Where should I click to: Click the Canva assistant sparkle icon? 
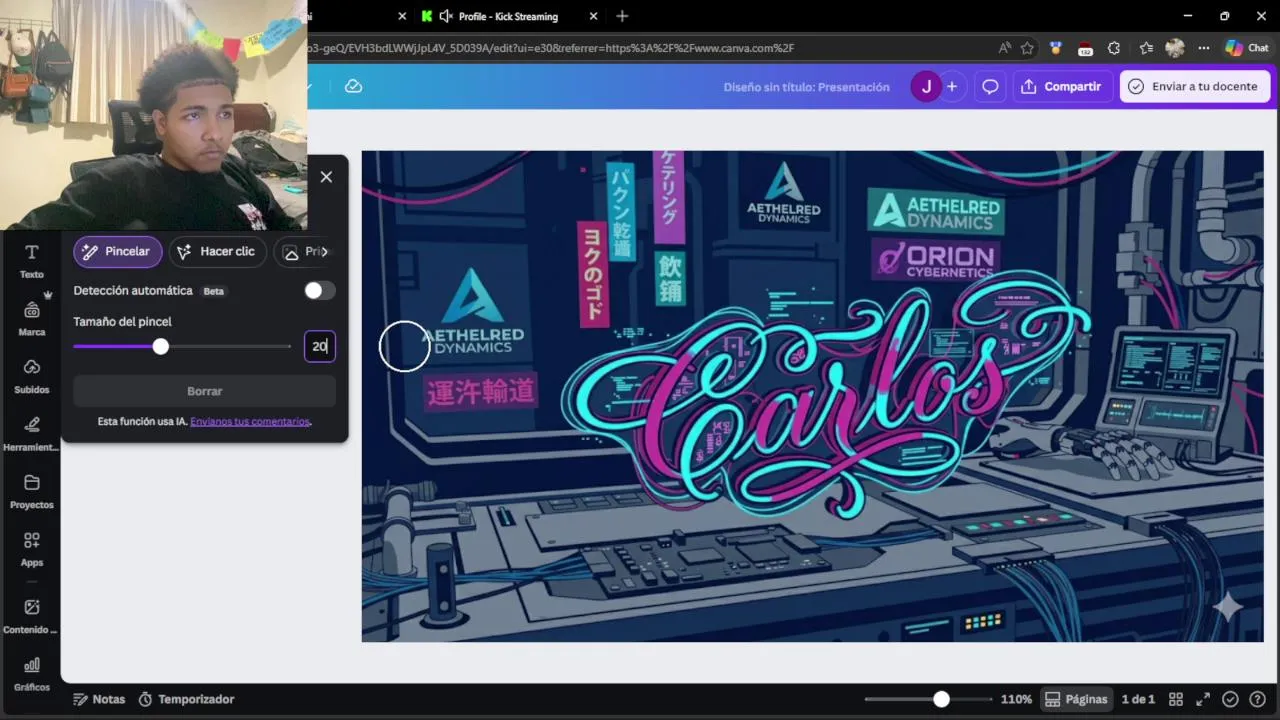[1228, 606]
